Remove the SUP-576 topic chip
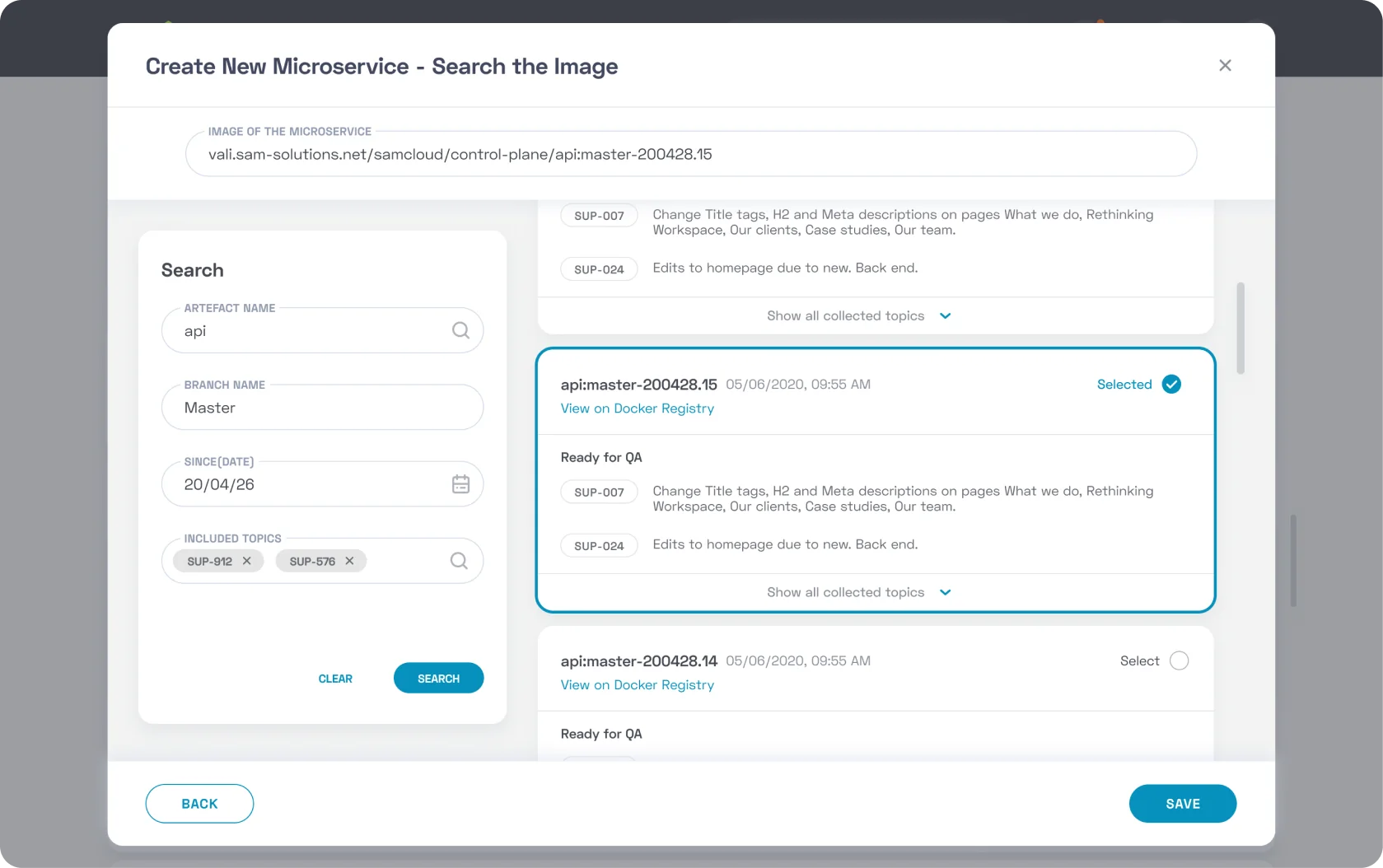This screenshot has width=1383, height=868. (x=349, y=561)
